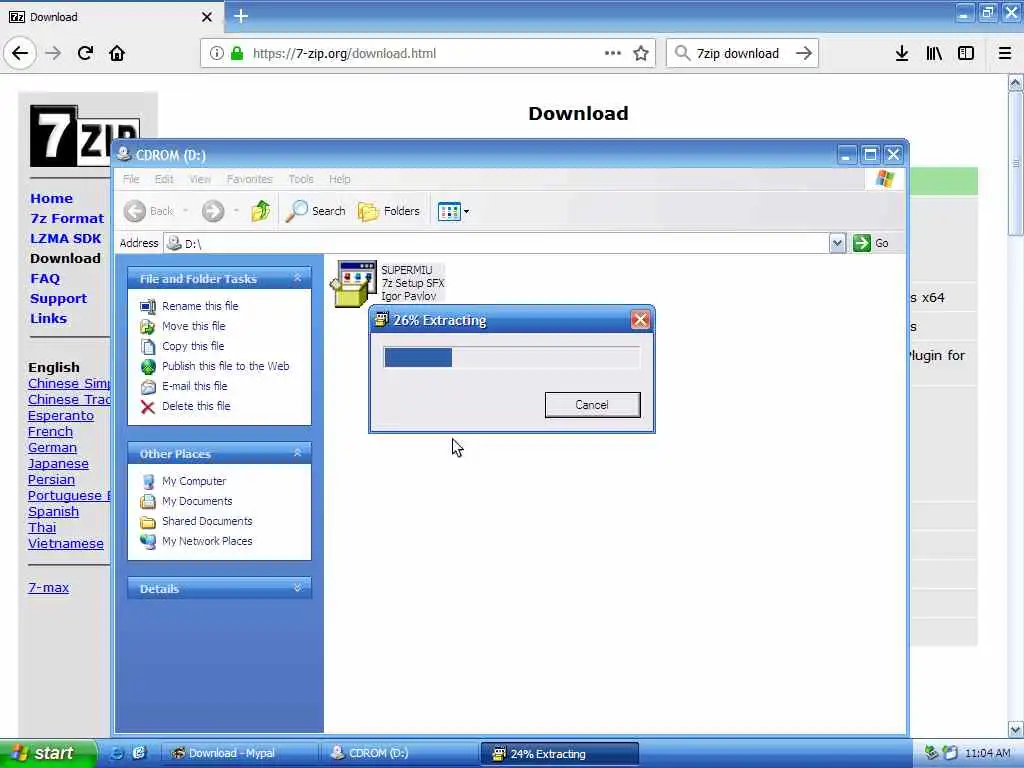Switch to 24% Extracting taskbar item
1024x768 pixels.
[560, 753]
